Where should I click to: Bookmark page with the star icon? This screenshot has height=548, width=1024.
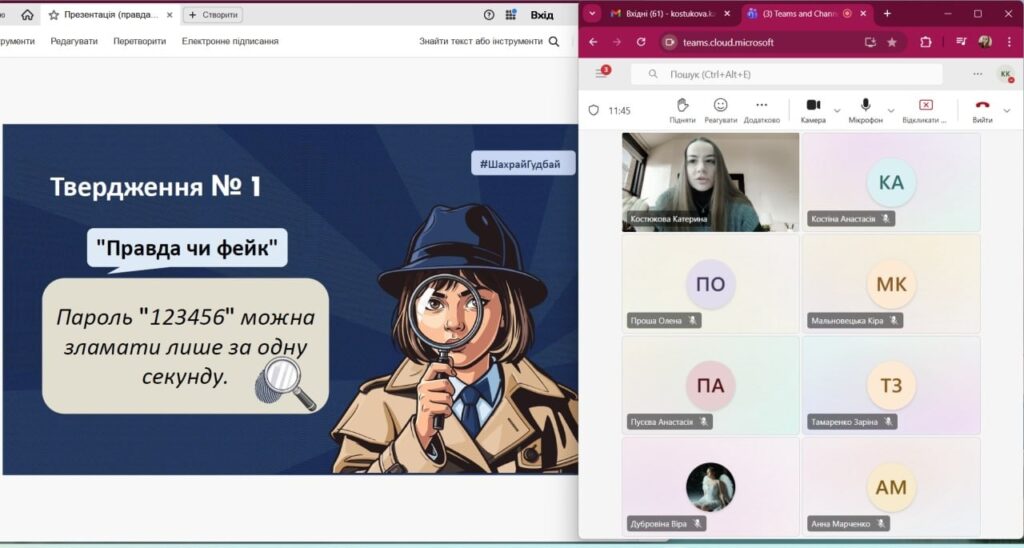tap(892, 42)
